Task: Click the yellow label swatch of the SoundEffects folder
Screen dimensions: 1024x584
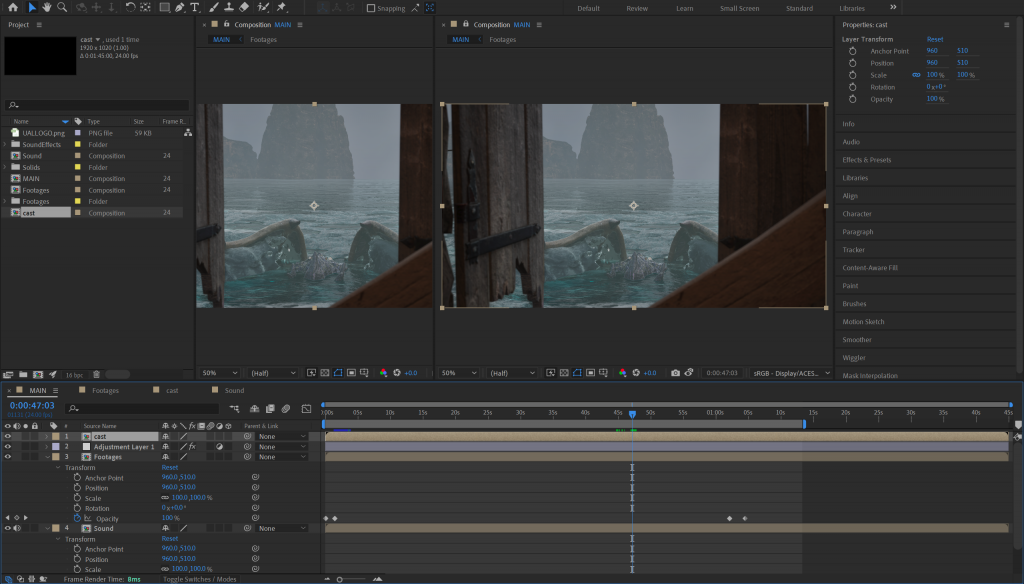Action: (78, 144)
